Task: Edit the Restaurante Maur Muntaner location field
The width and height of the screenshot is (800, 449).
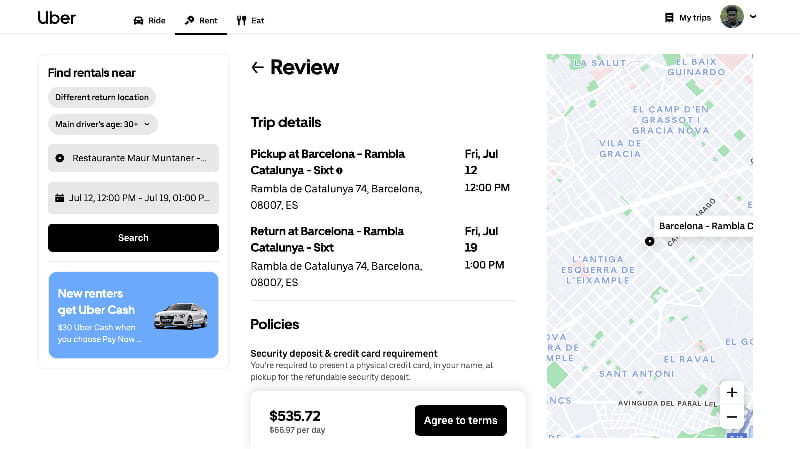Action: 133,158
